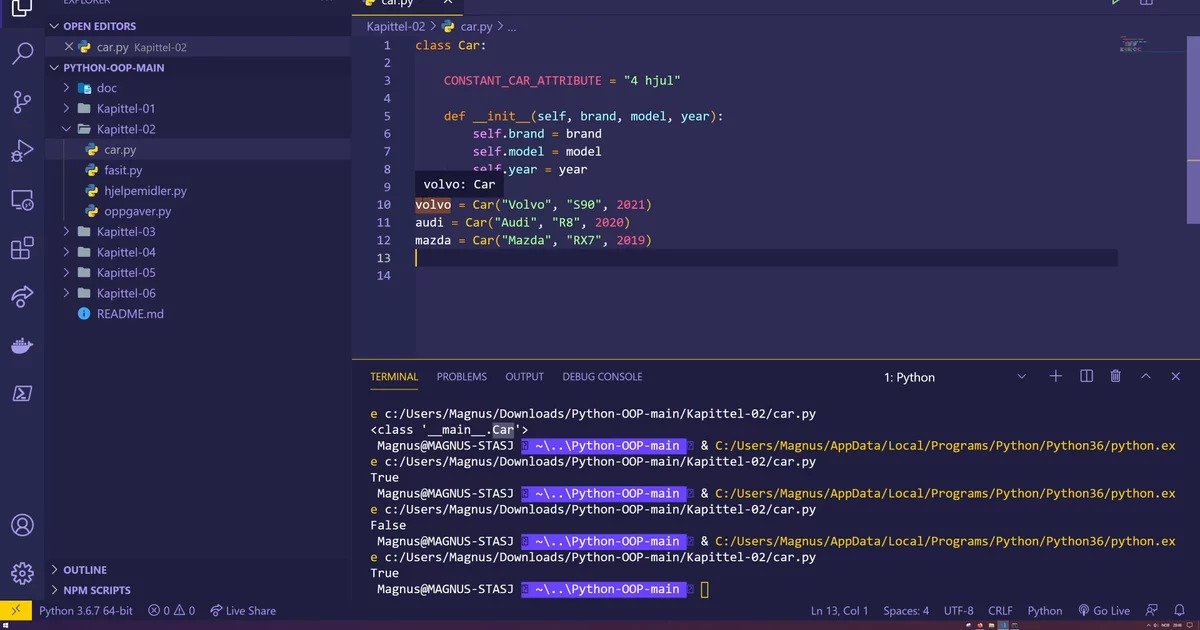1200x630 pixels.
Task: Switch to the Problems tab
Action: click(x=462, y=377)
